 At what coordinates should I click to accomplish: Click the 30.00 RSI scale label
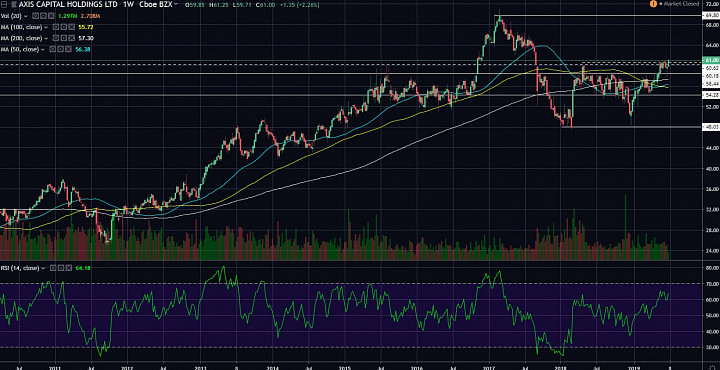coord(711,348)
